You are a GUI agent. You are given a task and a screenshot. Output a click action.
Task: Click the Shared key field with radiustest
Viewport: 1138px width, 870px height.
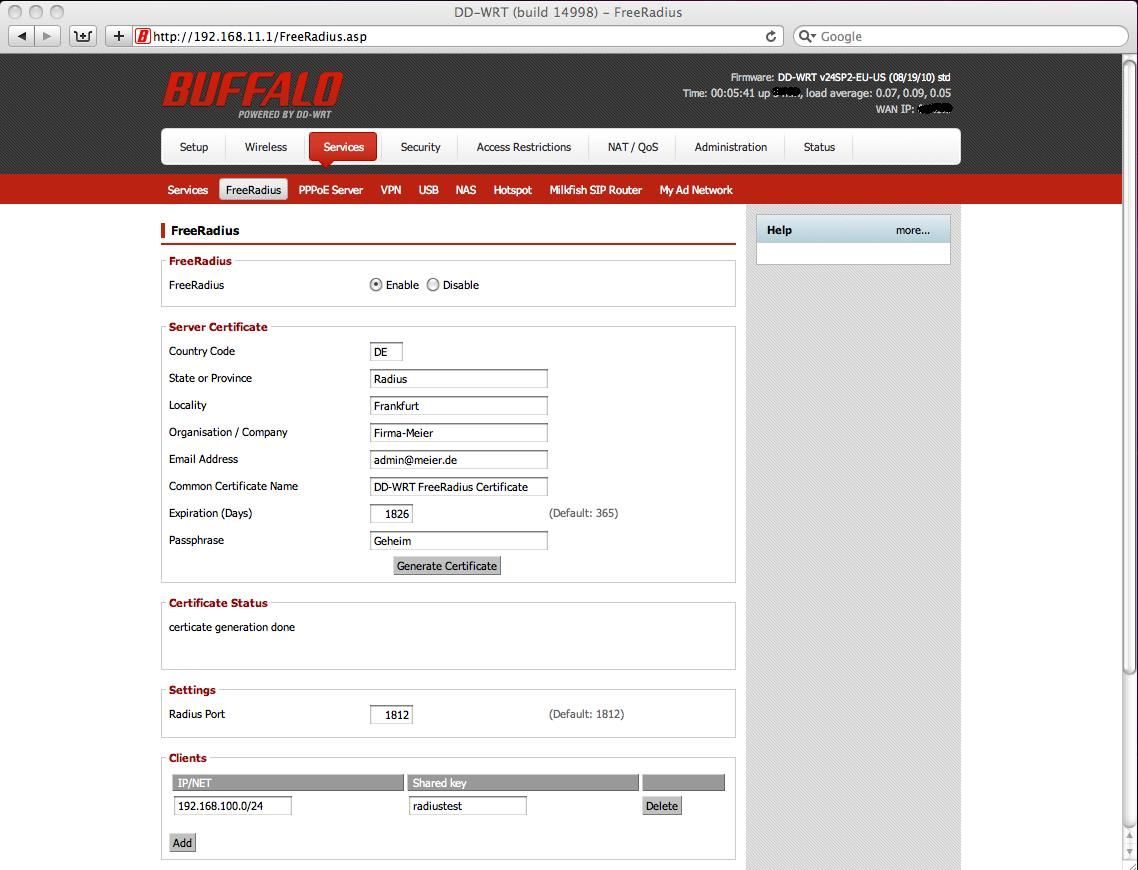(467, 805)
